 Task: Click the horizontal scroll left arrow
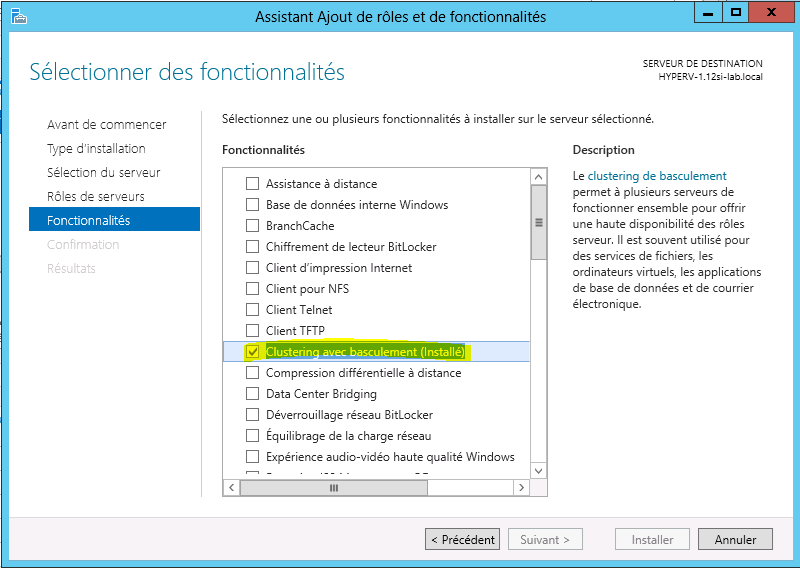pyautogui.click(x=232, y=487)
